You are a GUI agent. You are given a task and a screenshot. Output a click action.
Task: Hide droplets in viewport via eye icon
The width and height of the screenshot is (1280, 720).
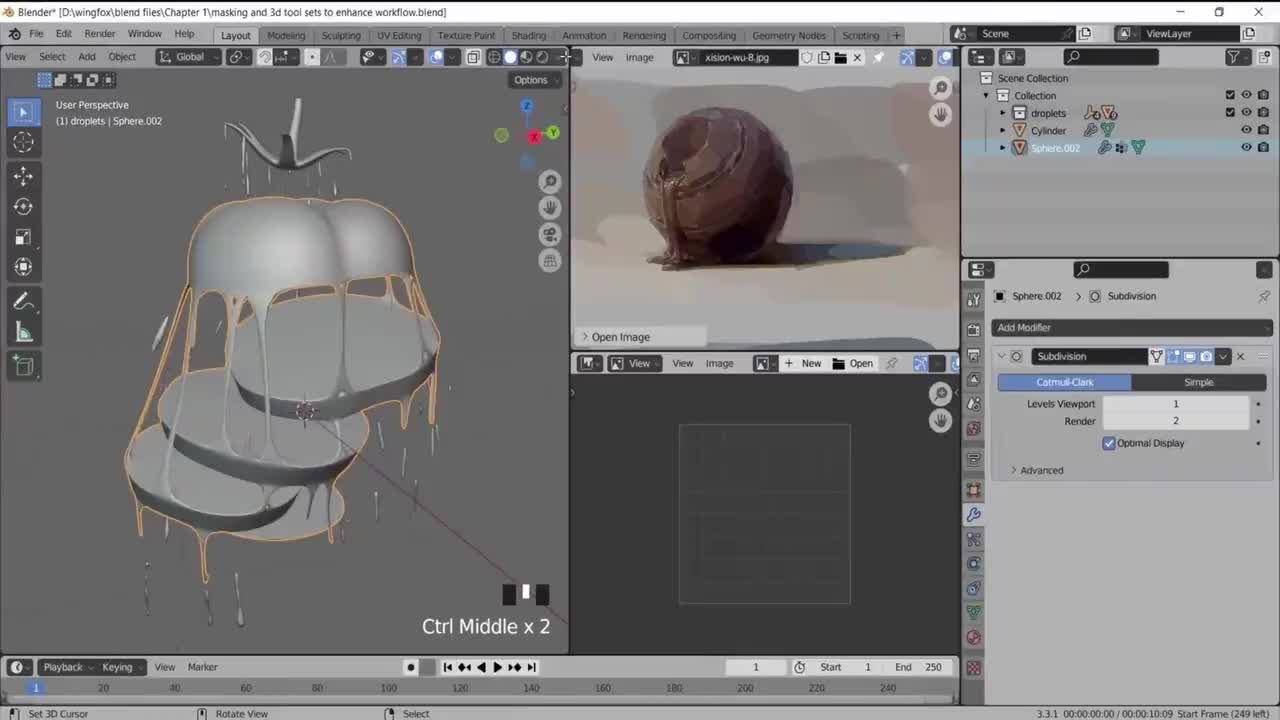click(x=1246, y=113)
